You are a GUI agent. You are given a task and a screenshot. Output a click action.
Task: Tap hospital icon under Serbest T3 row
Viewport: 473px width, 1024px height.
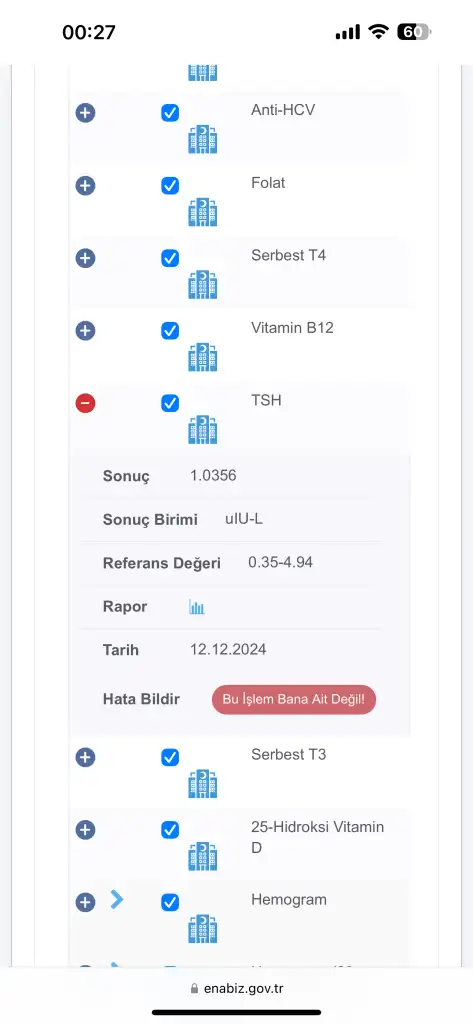pos(203,784)
